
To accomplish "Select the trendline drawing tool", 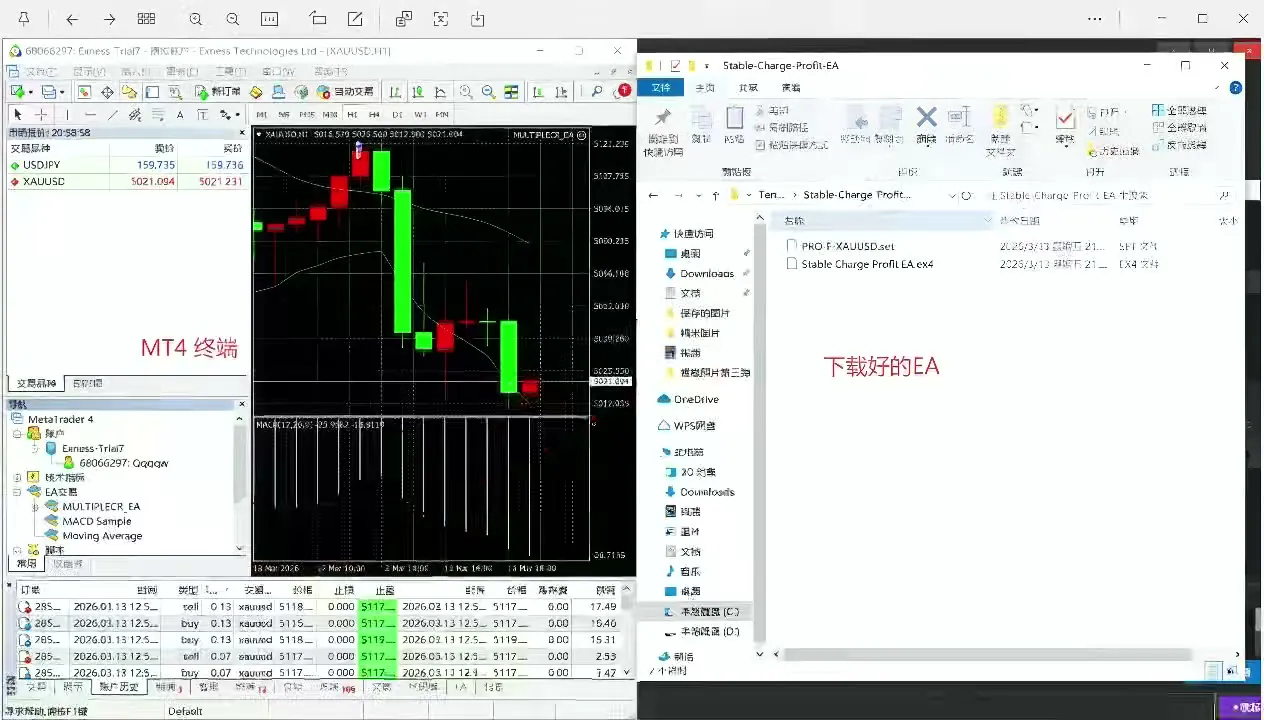I will [113, 115].
